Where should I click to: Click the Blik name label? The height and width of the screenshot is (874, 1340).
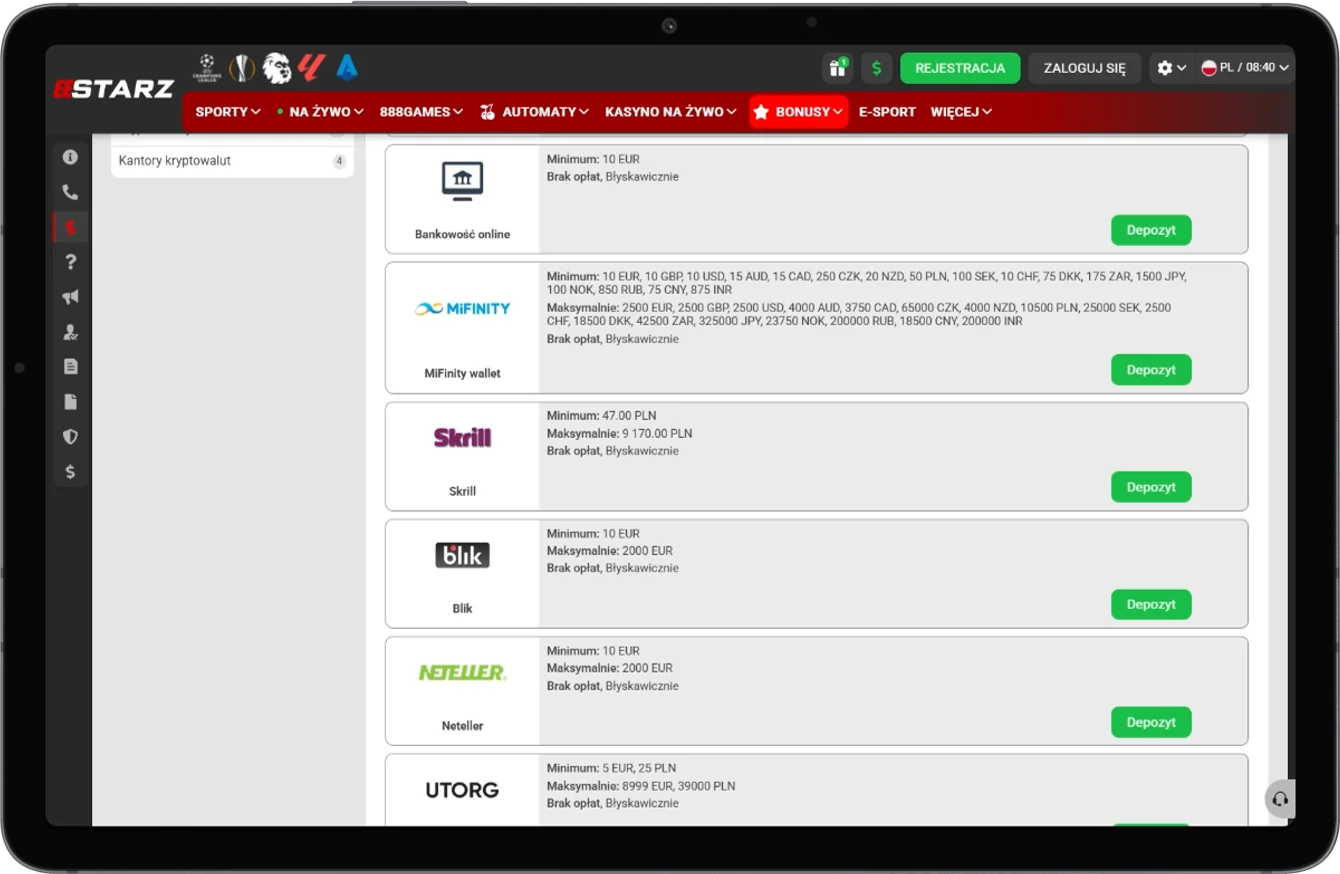(x=462, y=608)
